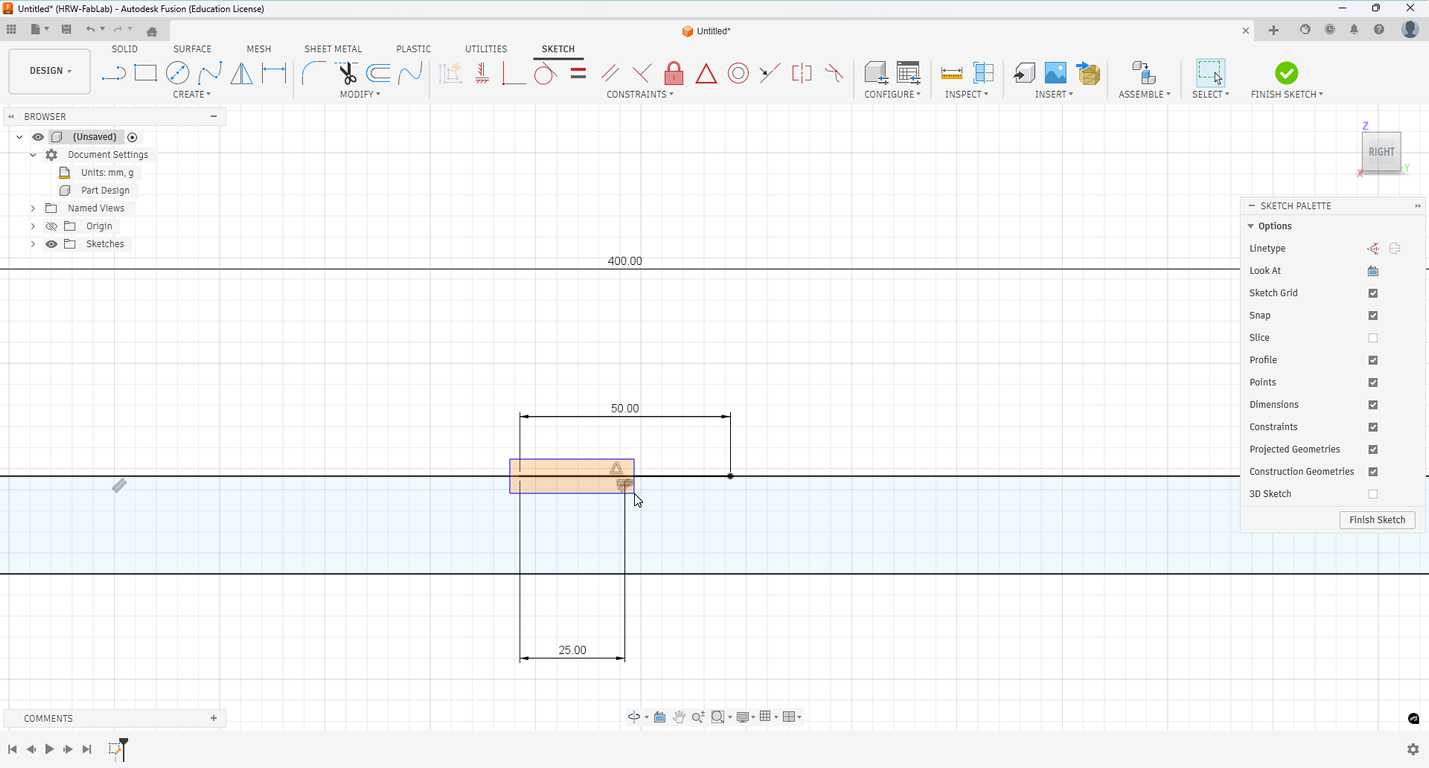Viewport: 1429px width, 768px height.
Task: Insert a Canvas image
Action: [1056, 73]
